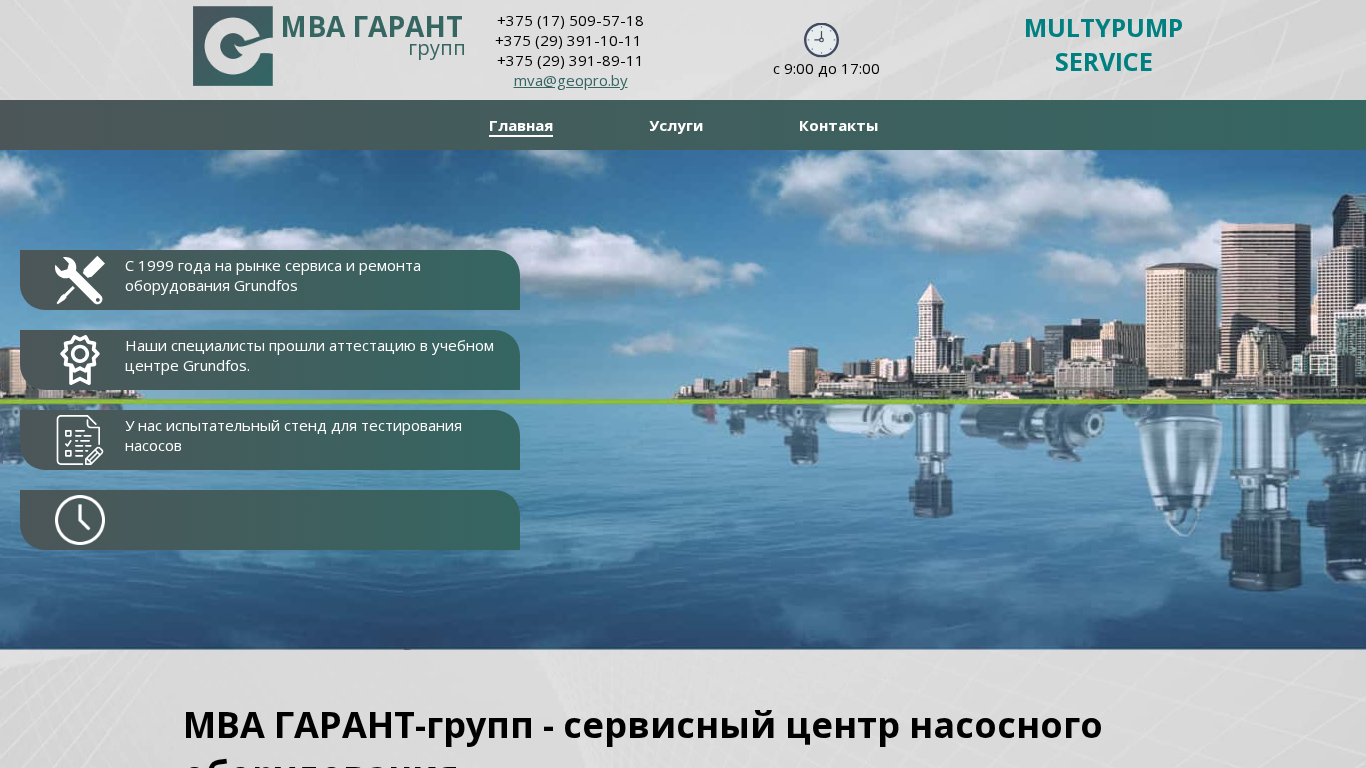The width and height of the screenshot is (1366, 768).
Task: Click phone number +375 (17) 509-57-18
Action: pyautogui.click(x=570, y=21)
